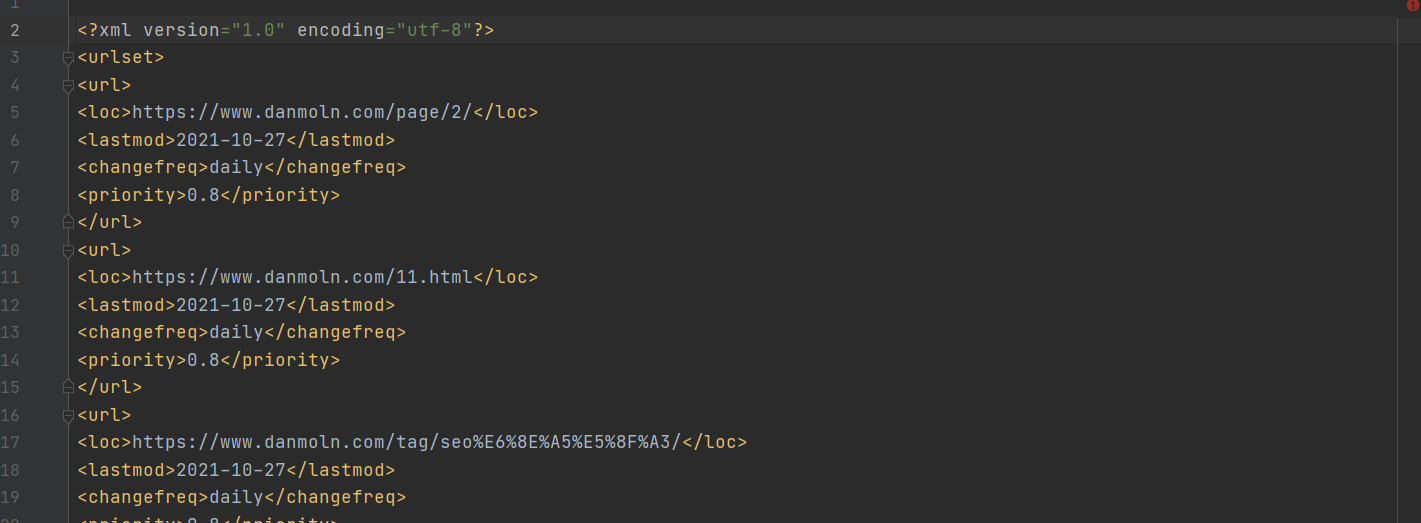Fold the second url block on line 10
The height and width of the screenshot is (523, 1421).
coord(68,250)
